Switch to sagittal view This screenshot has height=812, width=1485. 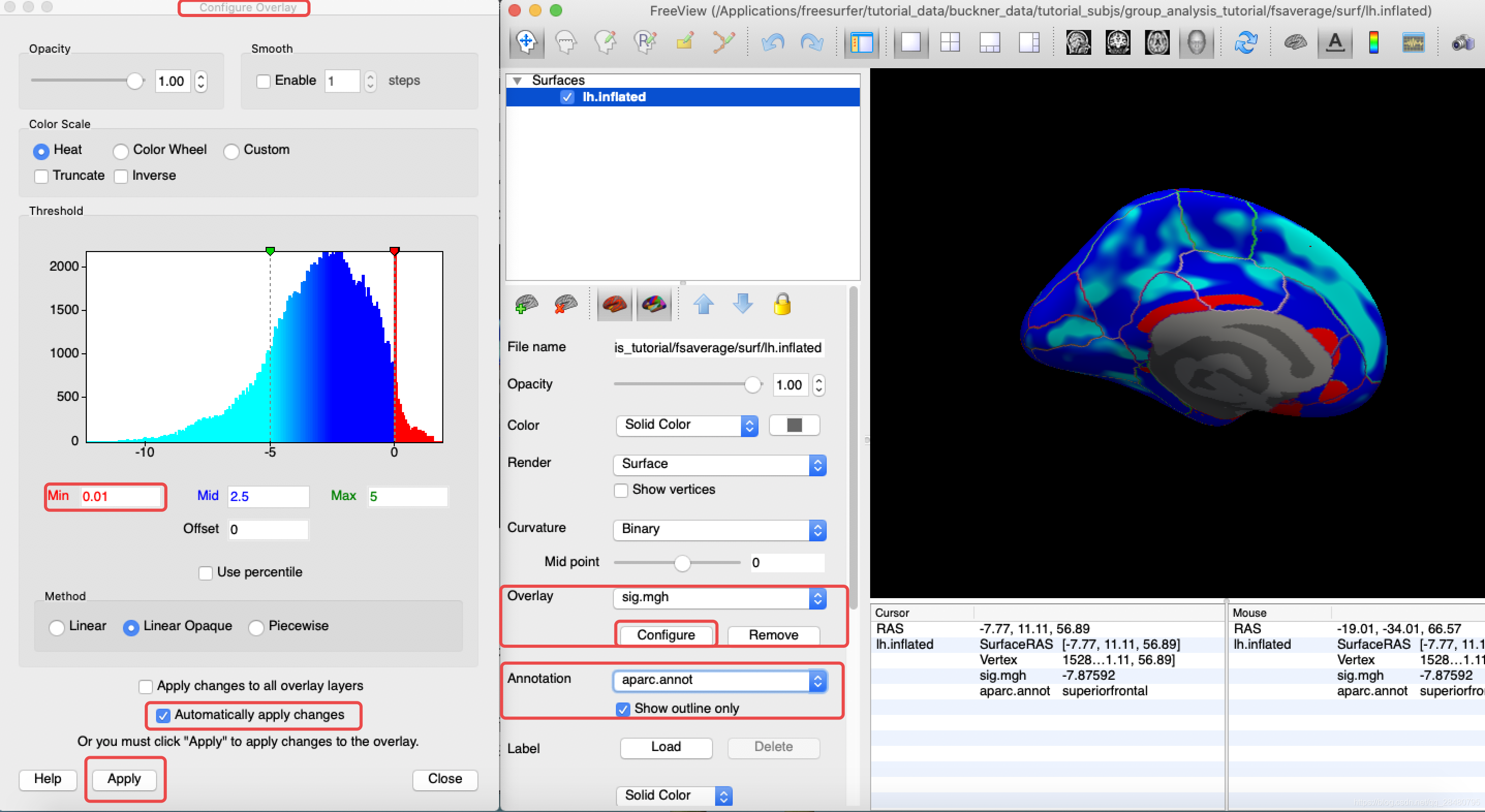coord(1078,42)
